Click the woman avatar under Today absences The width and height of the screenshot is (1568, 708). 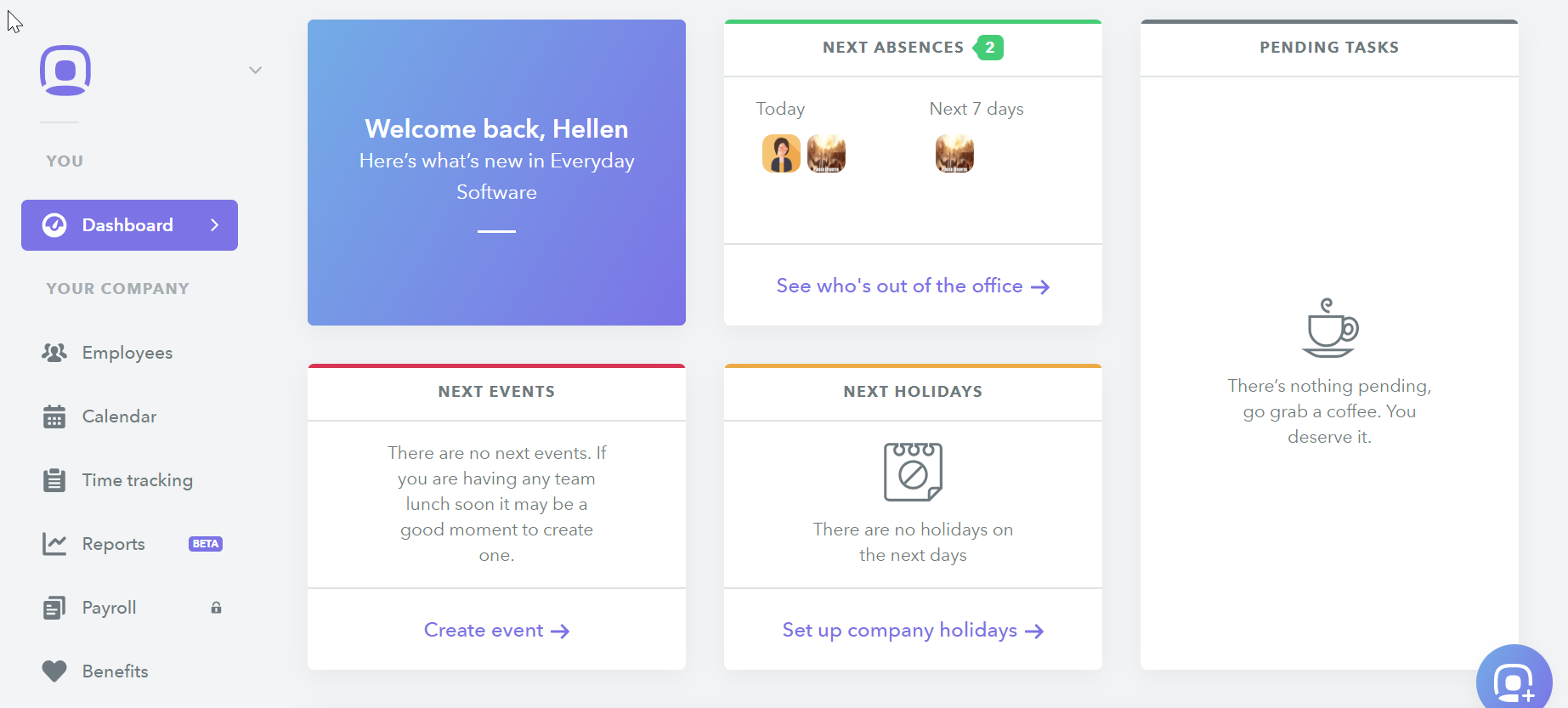(x=781, y=154)
